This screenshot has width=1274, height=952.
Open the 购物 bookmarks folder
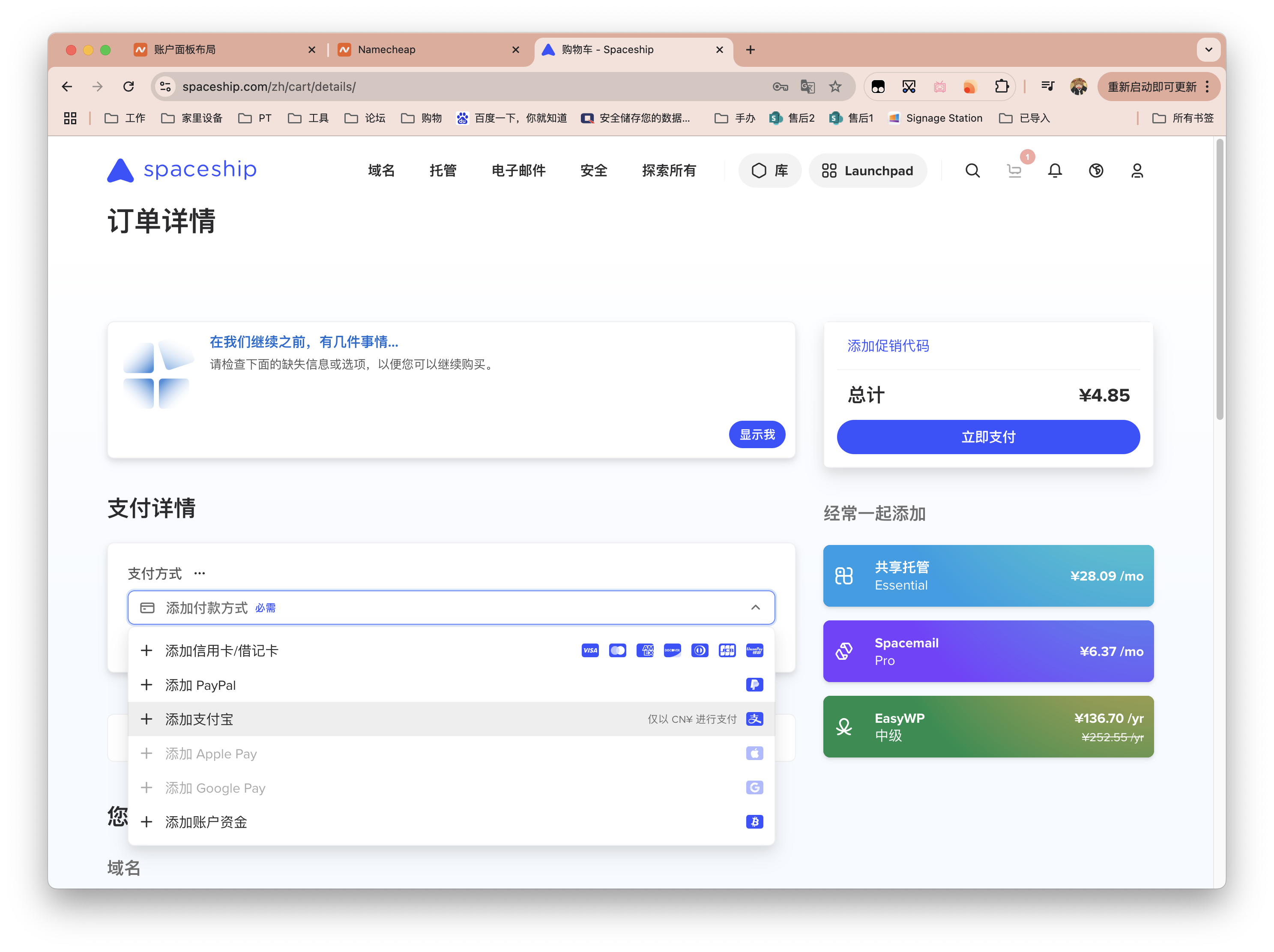pyautogui.click(x=421, y=118)
